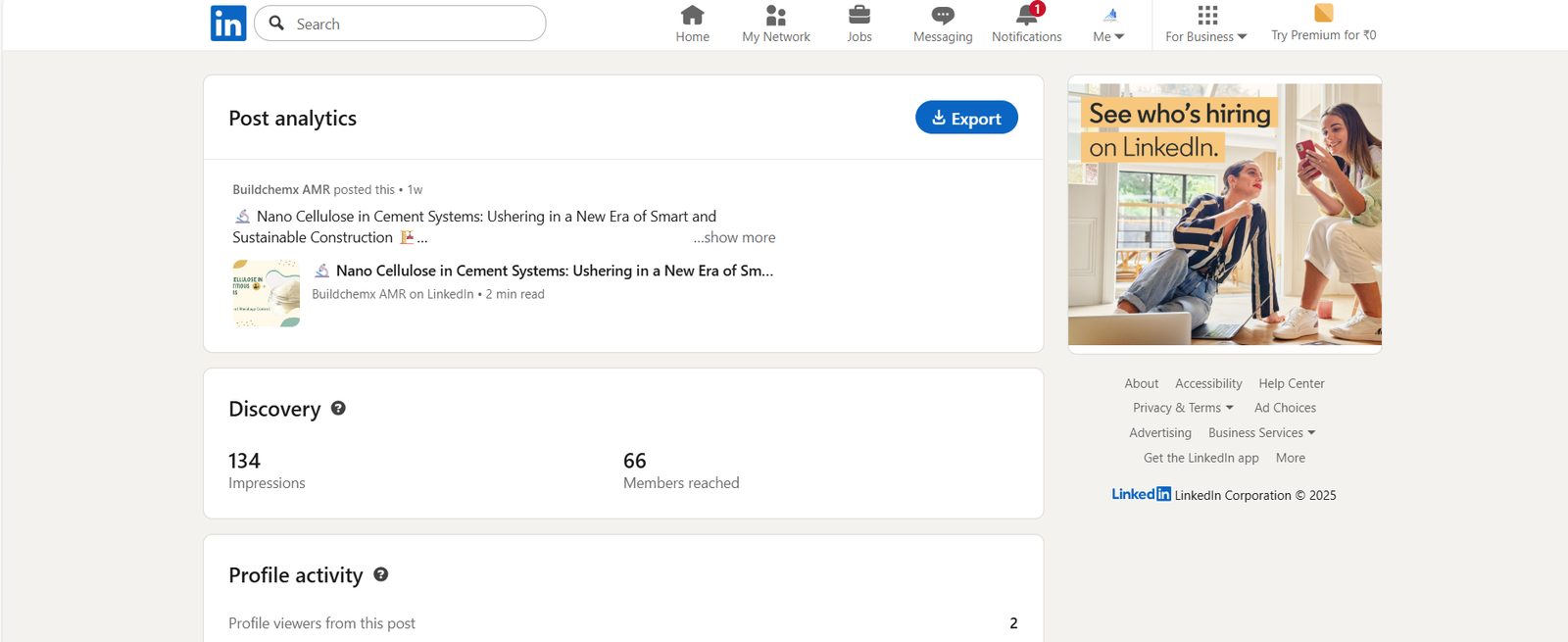Click the See who's hiring ad banner
The image size is (1568, 642).
(1225, 214)
